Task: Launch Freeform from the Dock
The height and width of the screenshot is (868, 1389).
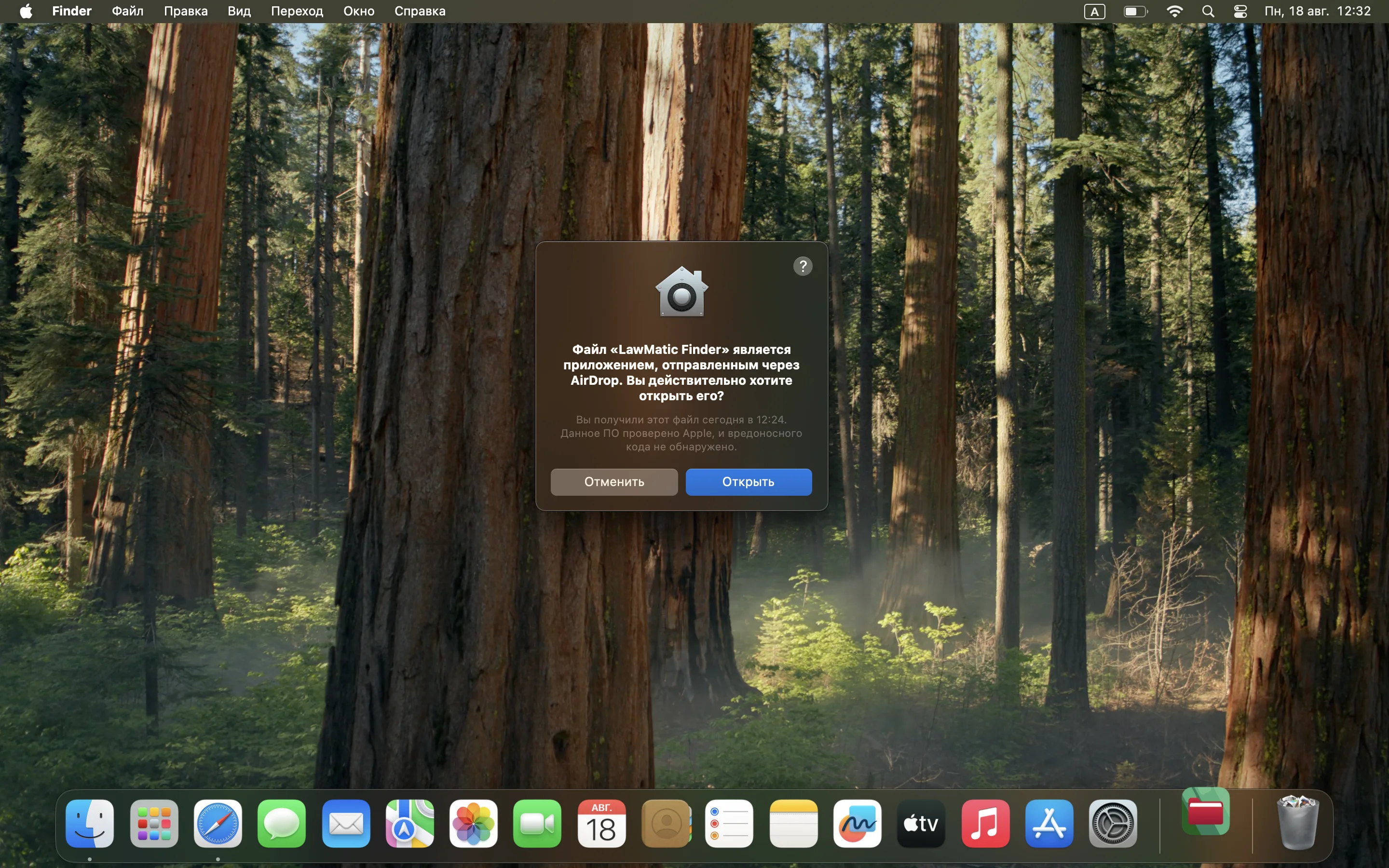Action: pyautogui.click(x=858, y=824)
